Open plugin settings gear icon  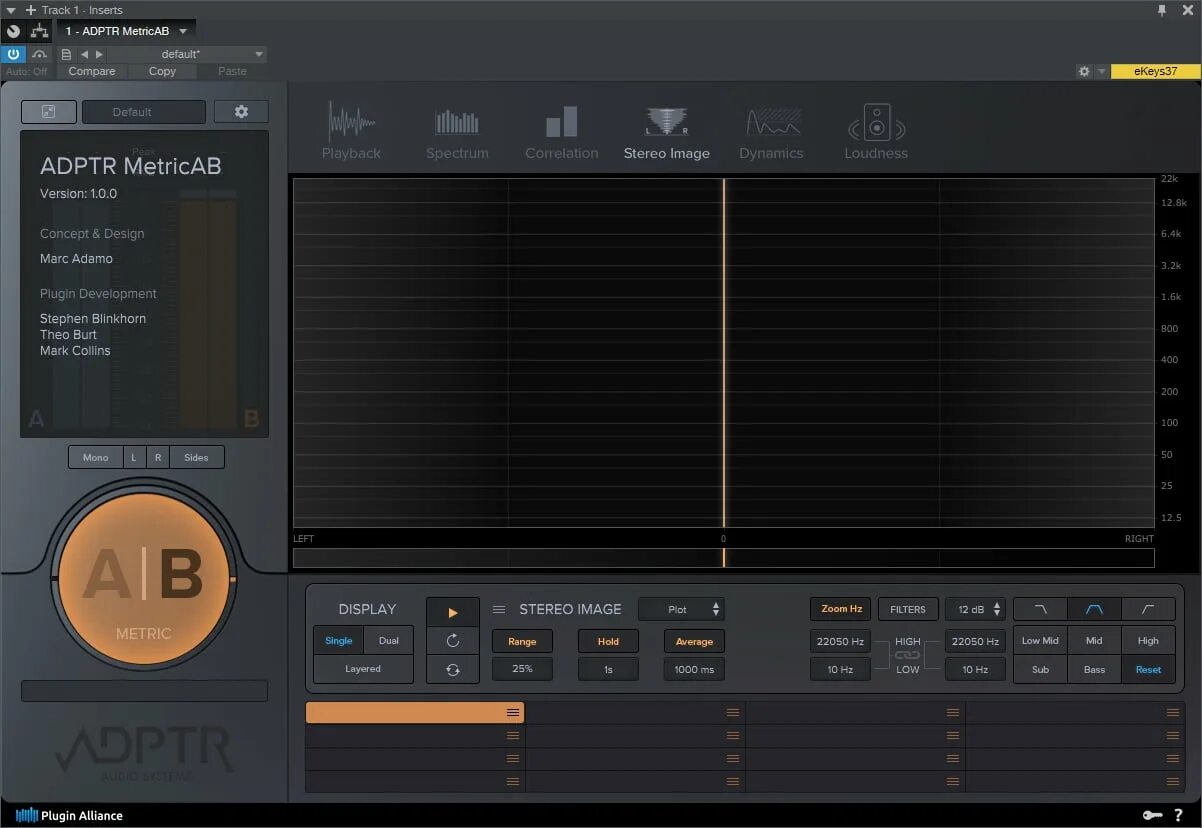pos(241,112)
